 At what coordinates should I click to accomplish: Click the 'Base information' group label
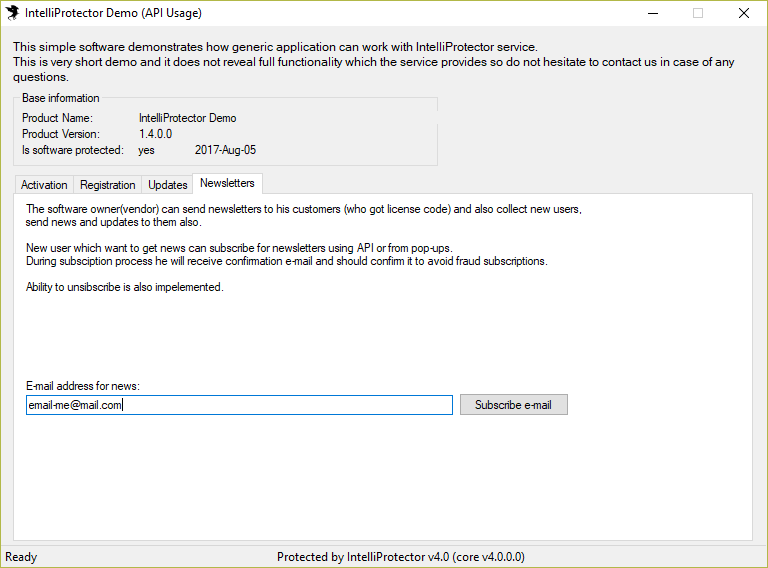pyautogui.click(x=61, y=98)
